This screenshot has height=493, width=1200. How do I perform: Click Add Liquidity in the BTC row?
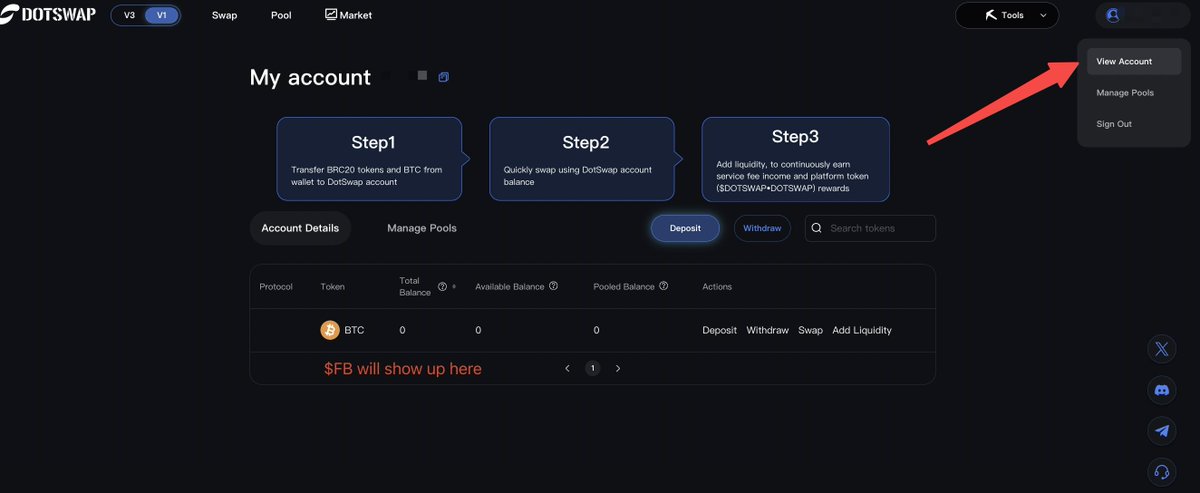[x=862, y=330]
